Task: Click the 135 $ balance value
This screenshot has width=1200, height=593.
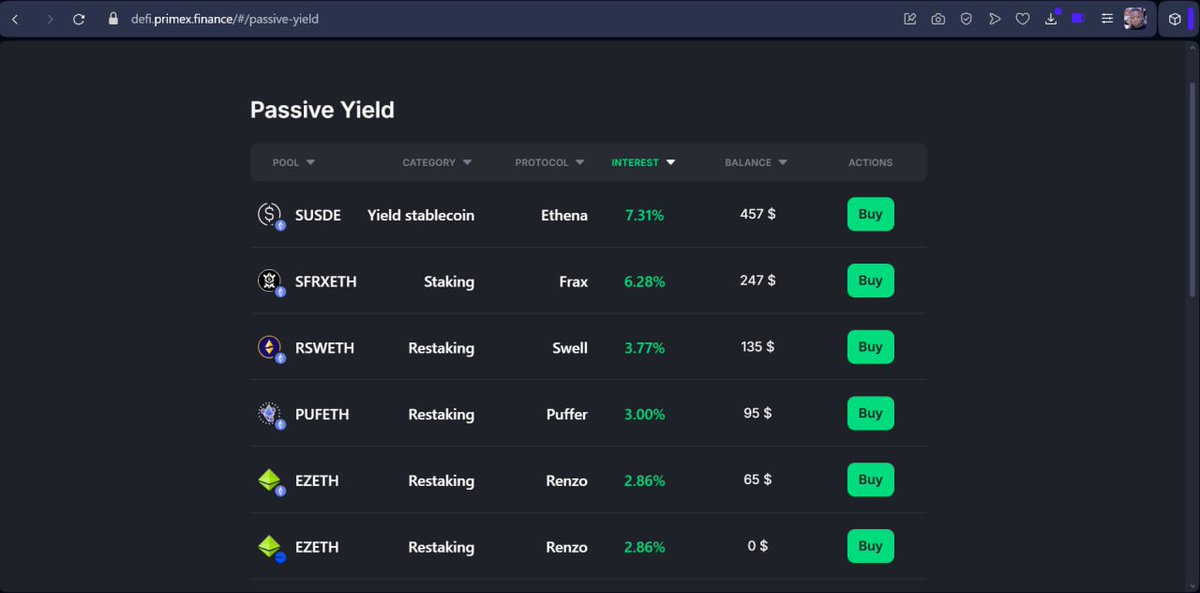Action: click(757, 347)
